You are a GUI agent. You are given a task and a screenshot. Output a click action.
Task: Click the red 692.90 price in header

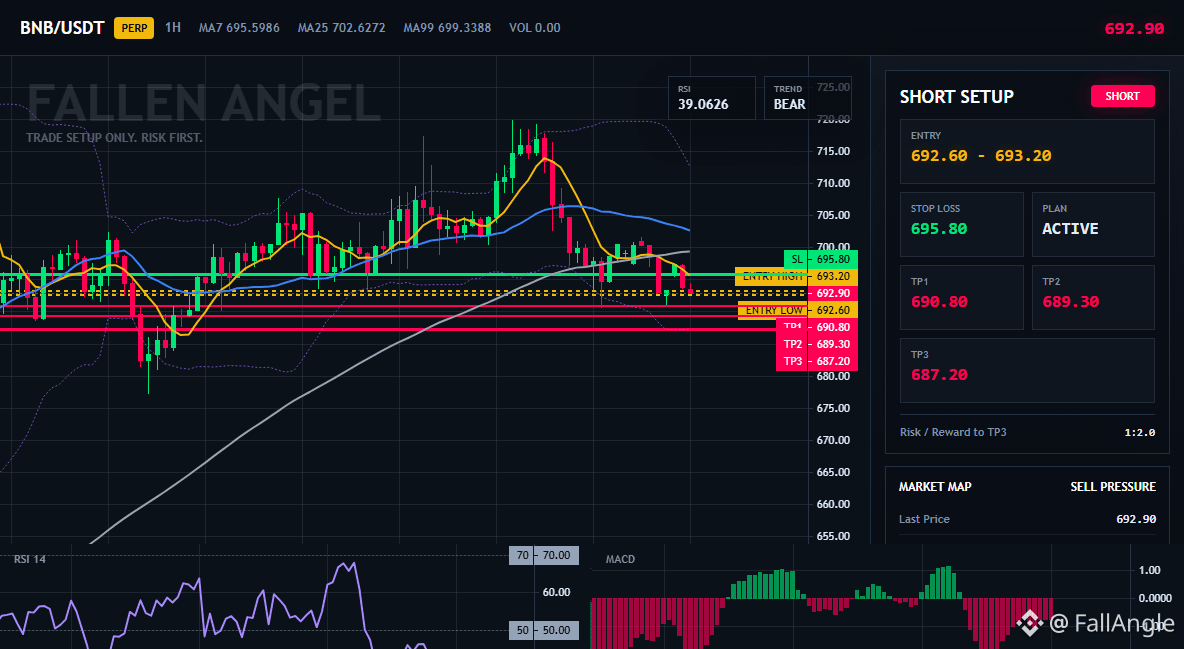coord(1134,29)
